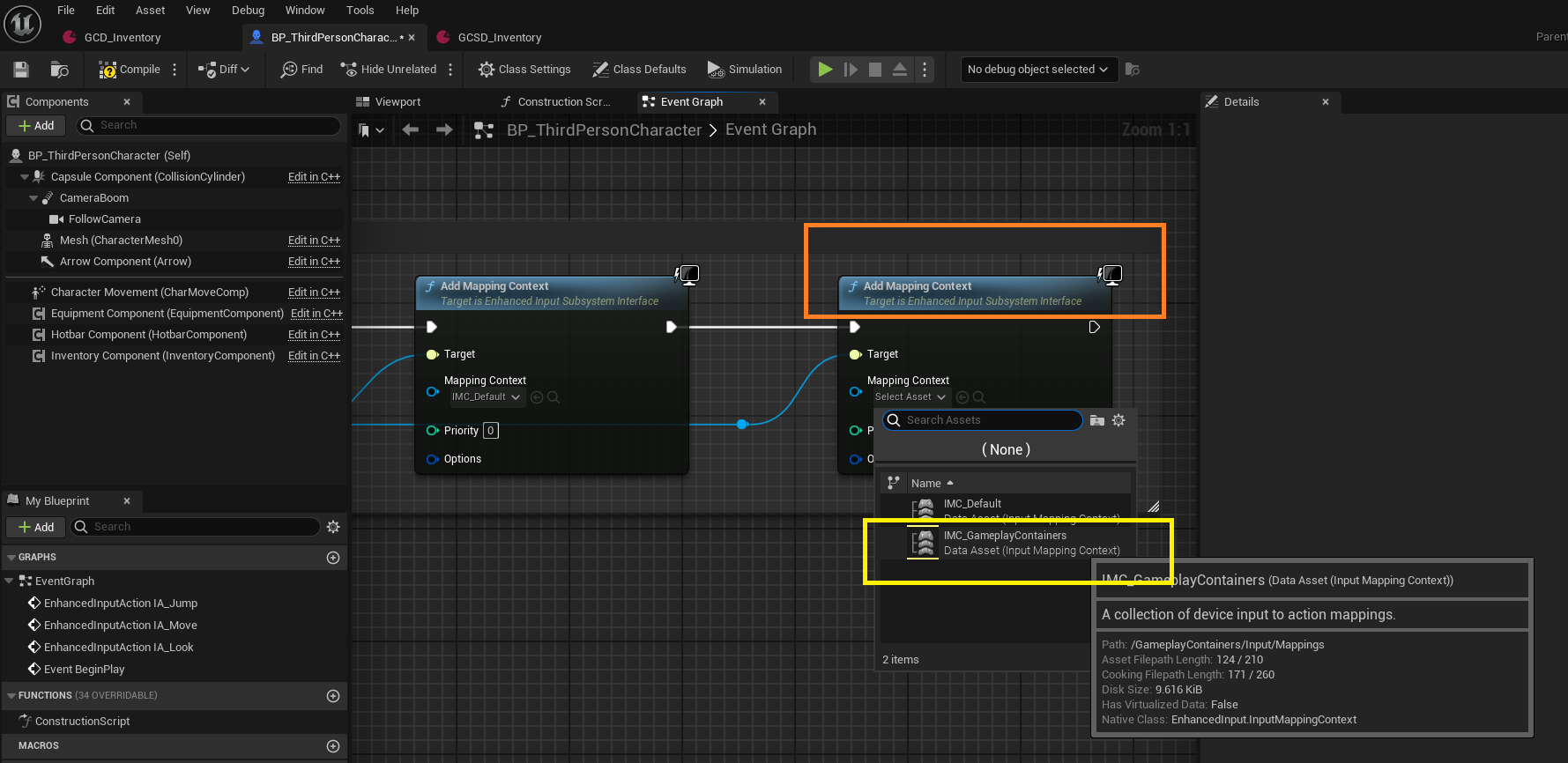Open the Edit menu
This screenshot has height=763, width=1568.
[x=105, y=11]
